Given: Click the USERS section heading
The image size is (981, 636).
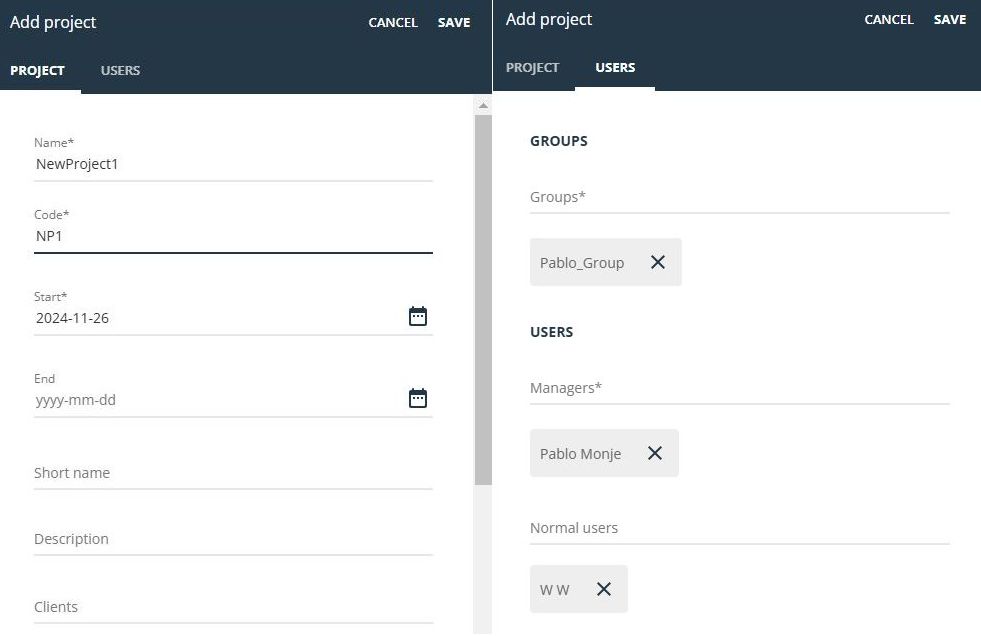Looking at the screenshot, I should click(551, 332).
